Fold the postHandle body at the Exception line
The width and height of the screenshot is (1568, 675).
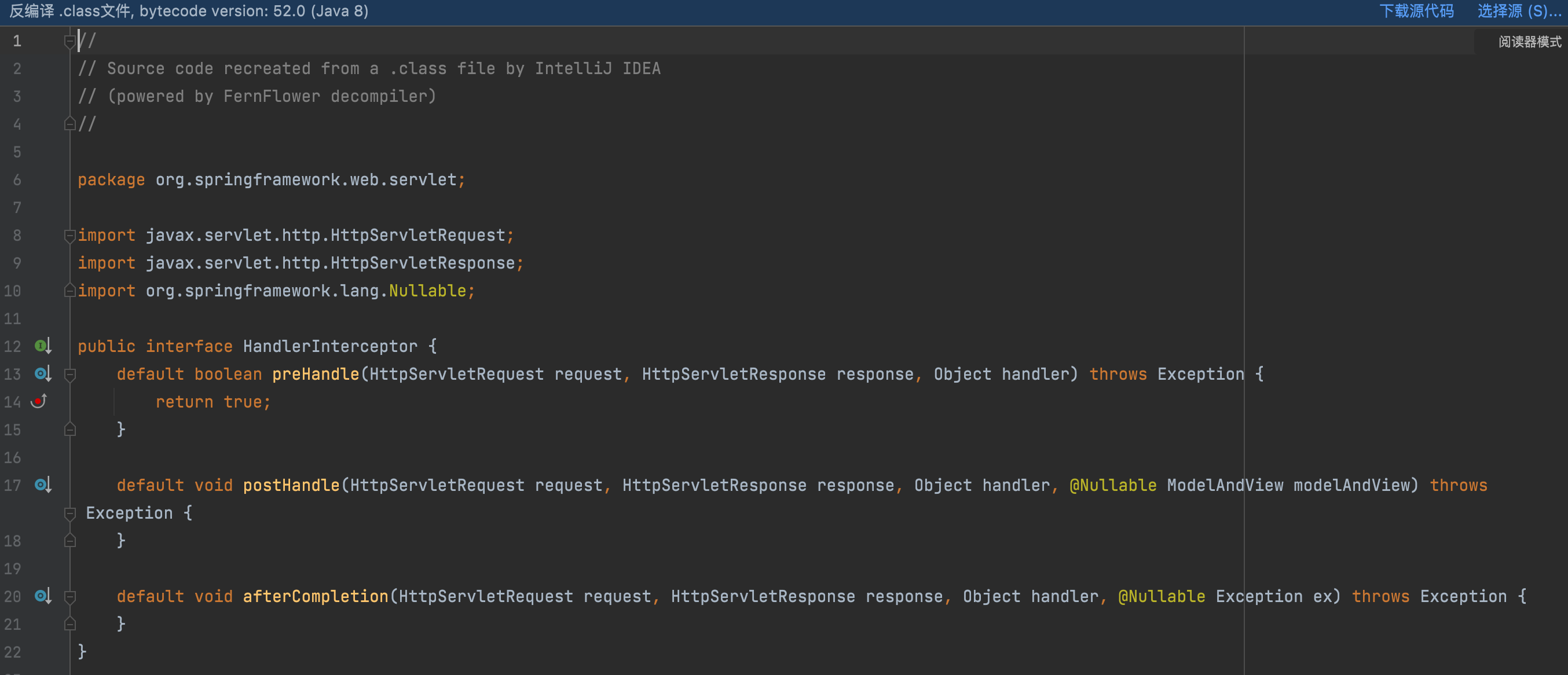click(x=69, y=513)
